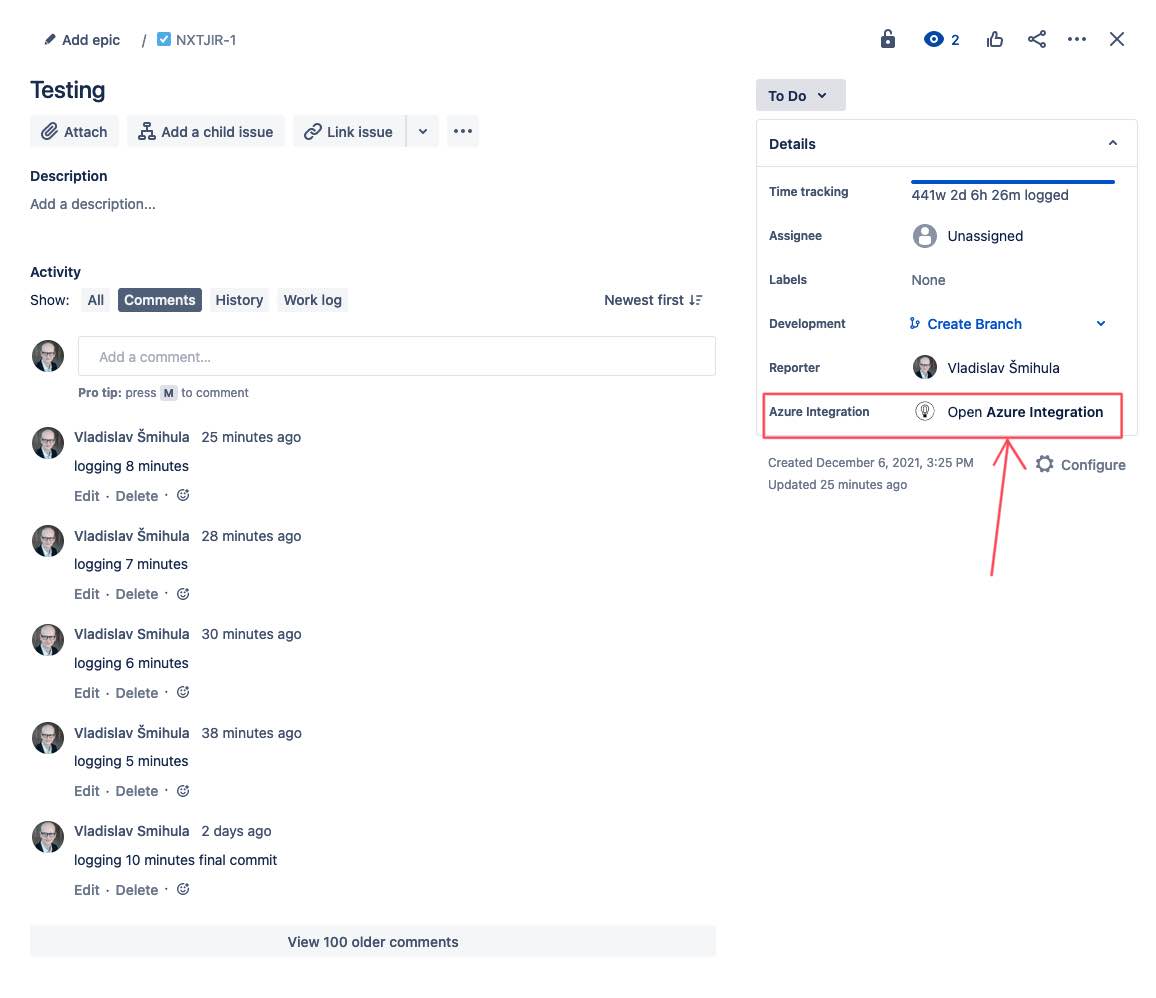Click the Unassigned assignee avatar icon
The width and height of the screenshot is (1156, 998).
tap(925, 236)
